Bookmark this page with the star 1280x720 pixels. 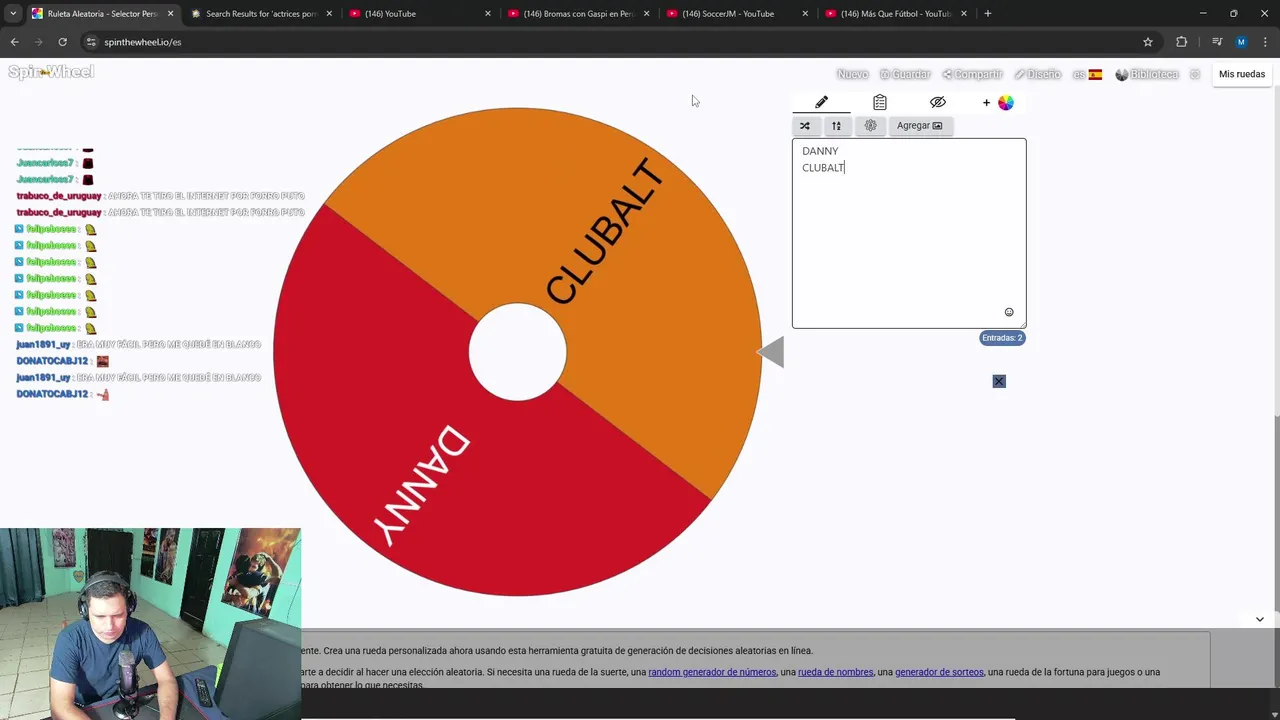[x=1148, y=42]
